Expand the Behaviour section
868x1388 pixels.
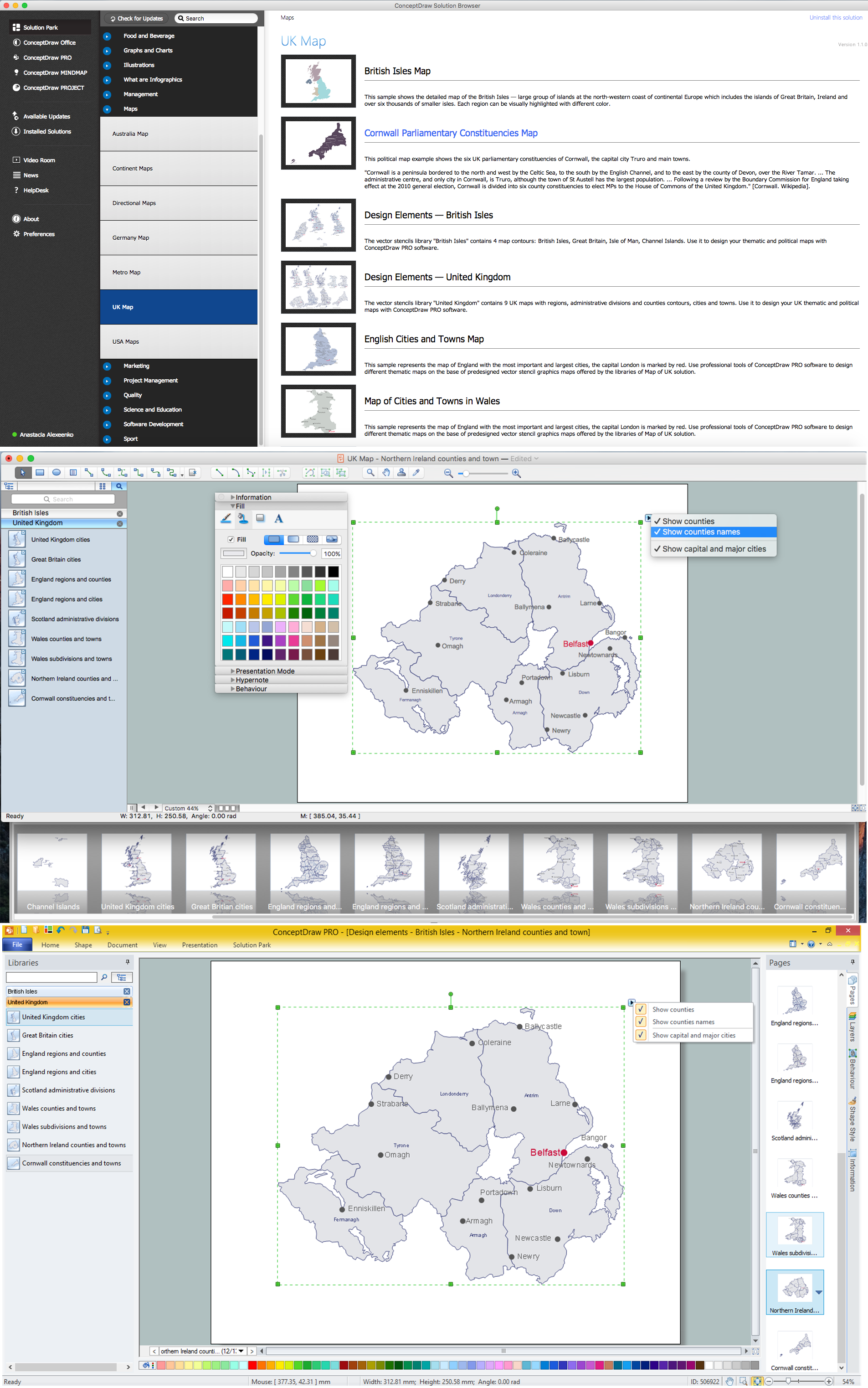point(232,689)
